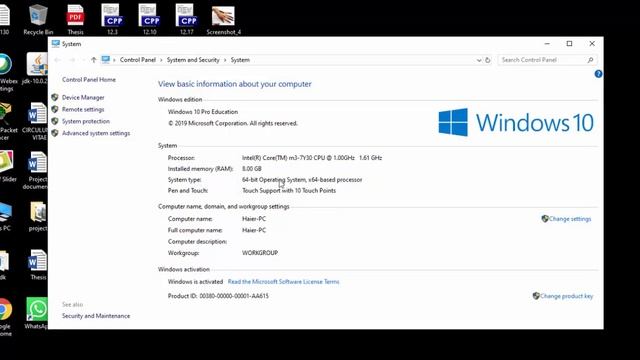Select the Google Chrome desktop shortcut
The width and height of the screenshot is (640, 360).
coord(5,316)
